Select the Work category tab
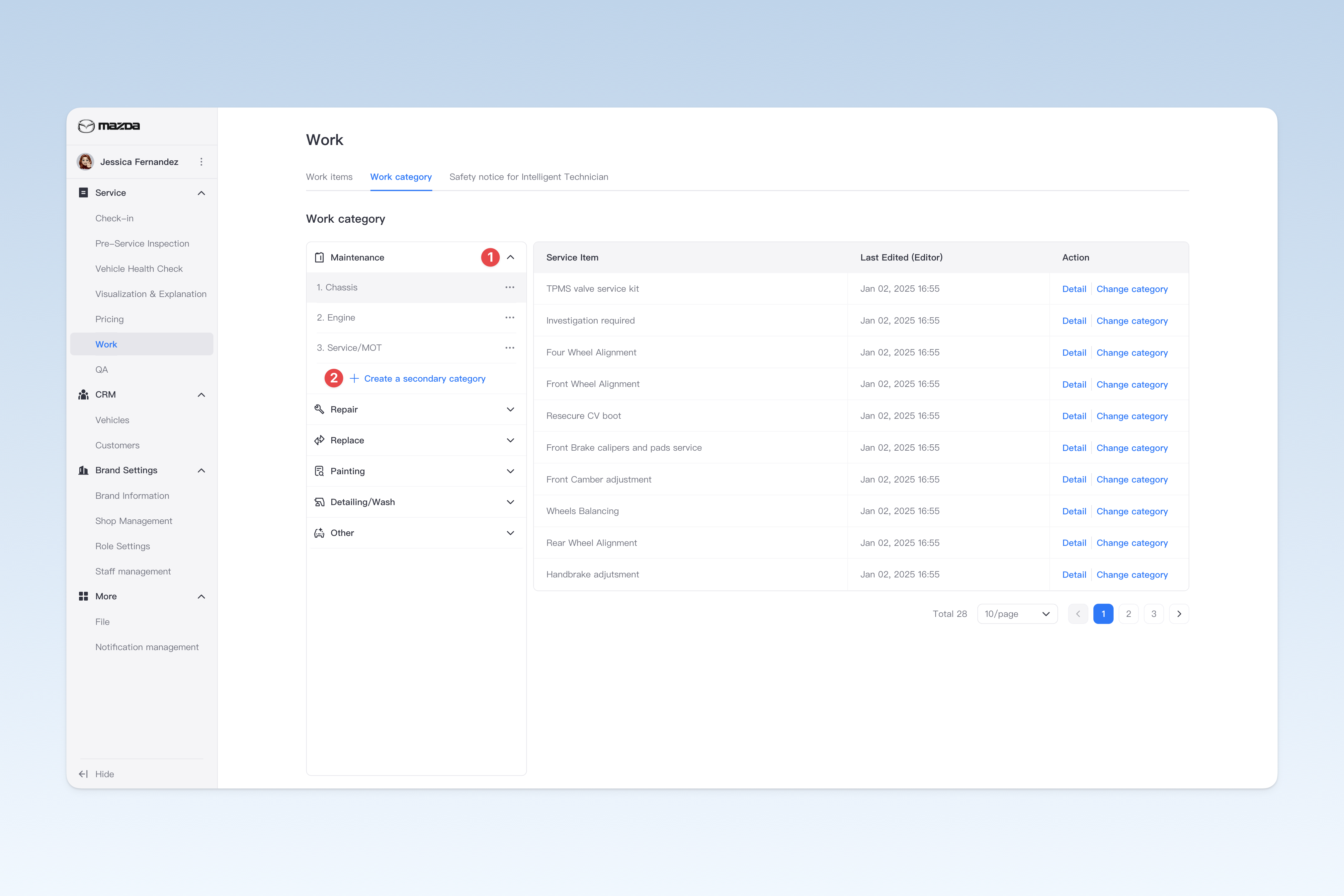1344x896 pixels. [401, 177]
